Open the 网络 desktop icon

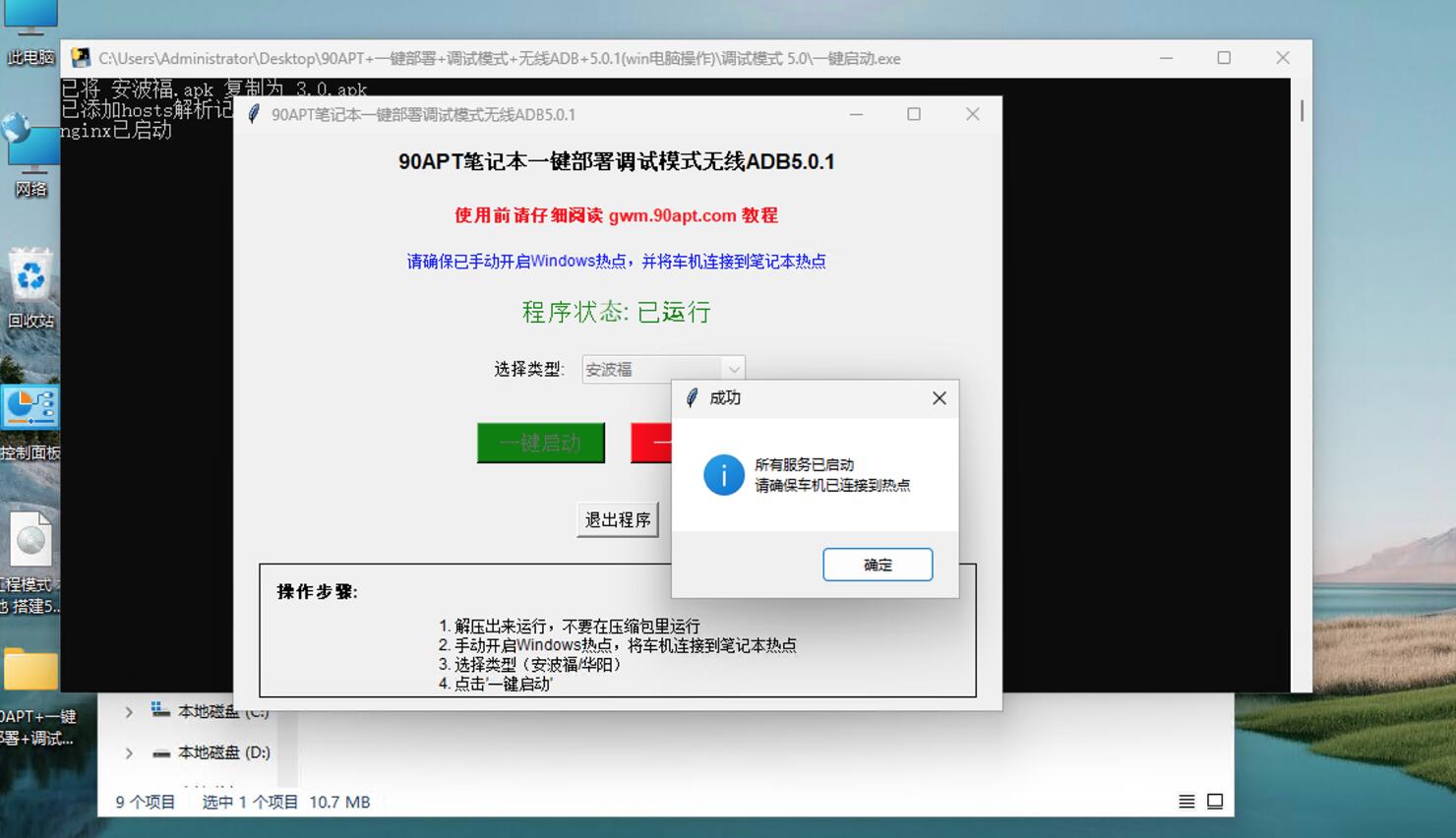(30, 148)
